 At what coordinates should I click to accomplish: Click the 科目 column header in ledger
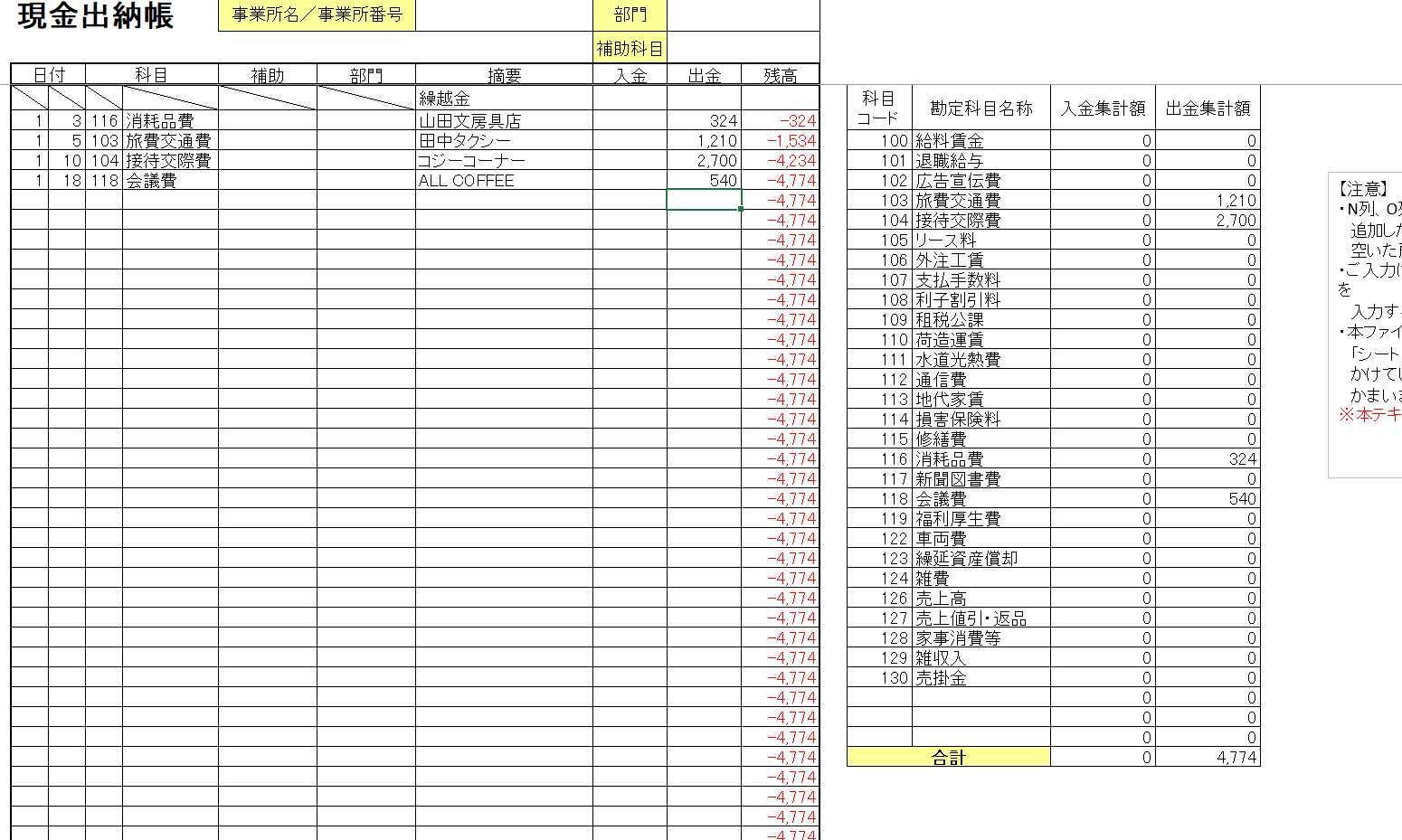151,75
